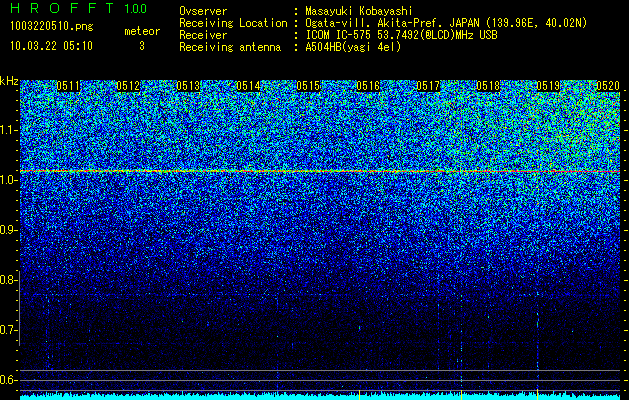Click the 0515 time marker

point(308,86)
